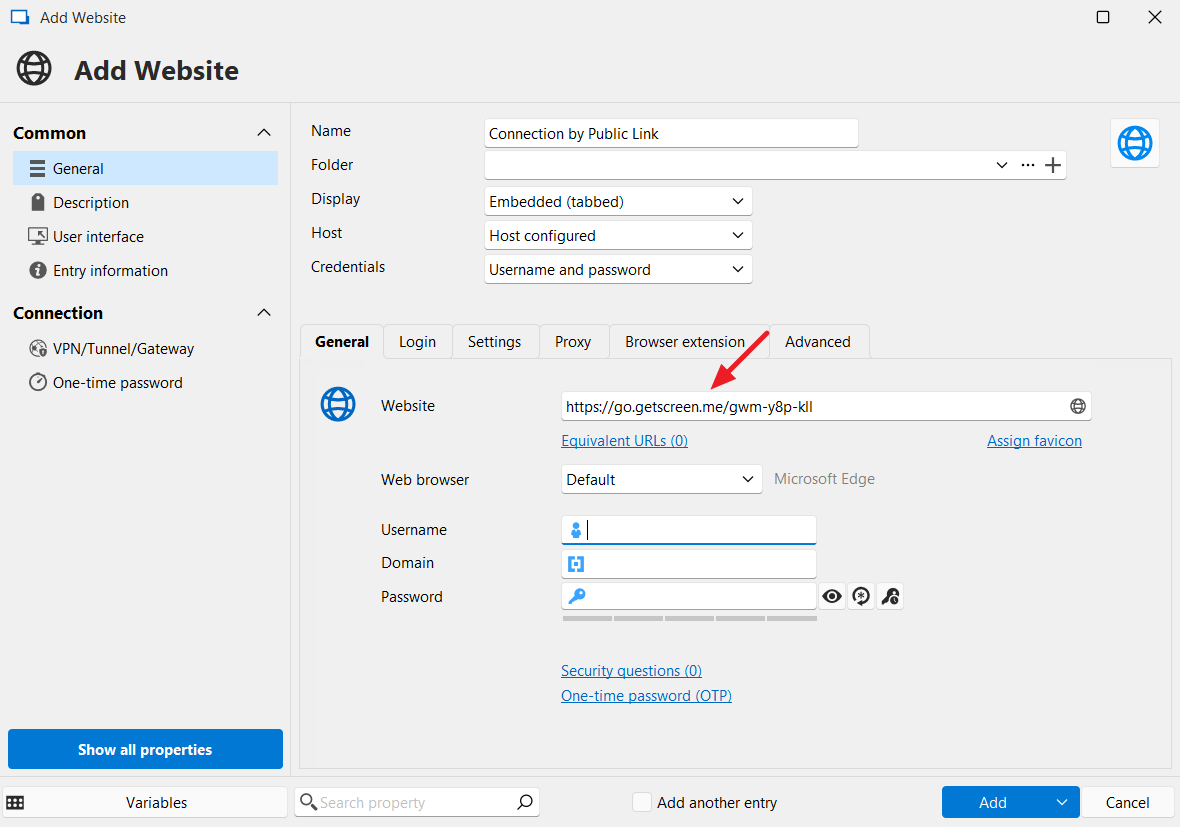Viewport: 1180px width, 827px height.
Task: Select User interface in the sidebar
Action: click(98, 237)
